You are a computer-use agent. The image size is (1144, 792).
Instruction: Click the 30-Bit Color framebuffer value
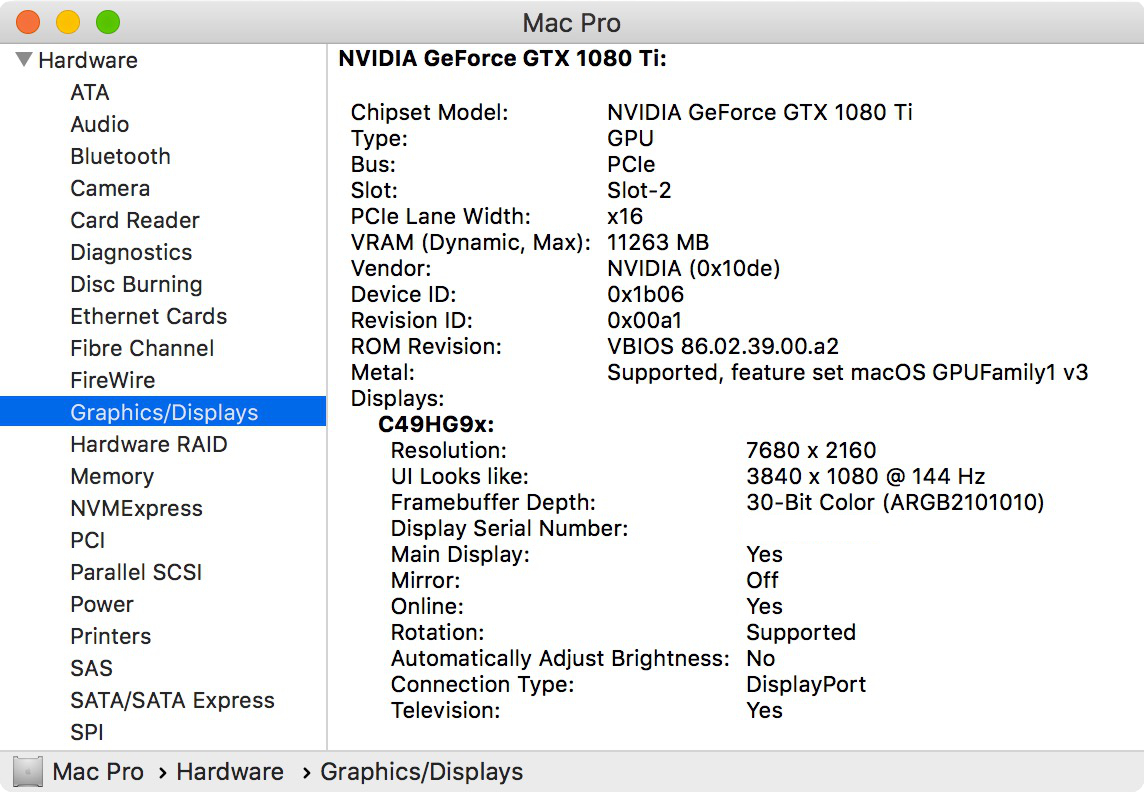click(895, 502)
